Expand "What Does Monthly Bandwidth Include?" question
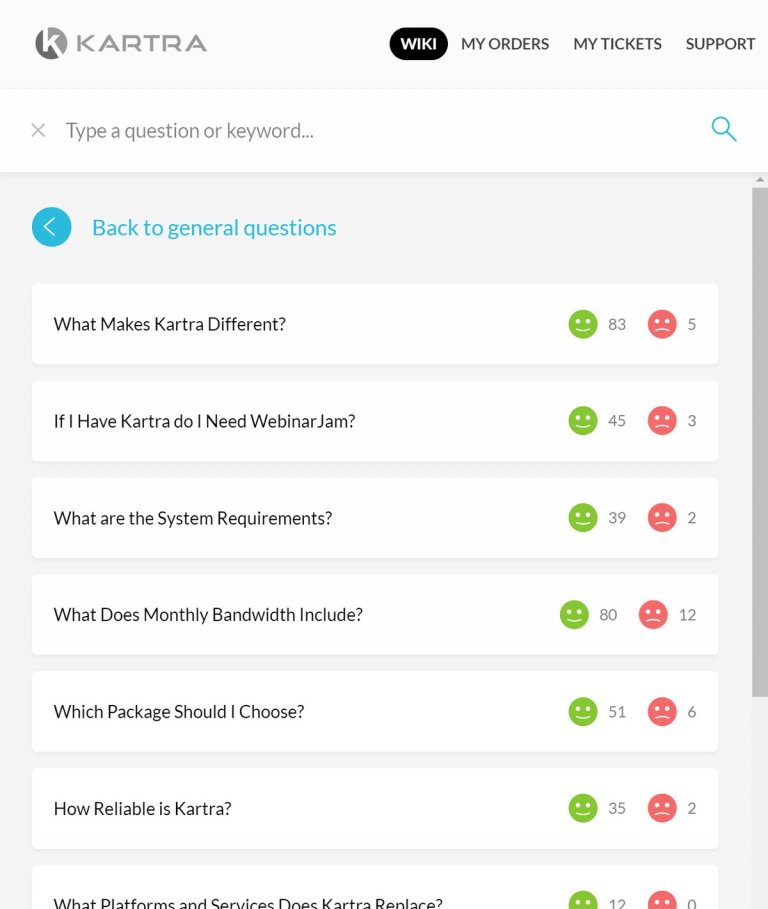The height and width of the screenshot is (909, 768). point(208,615)
